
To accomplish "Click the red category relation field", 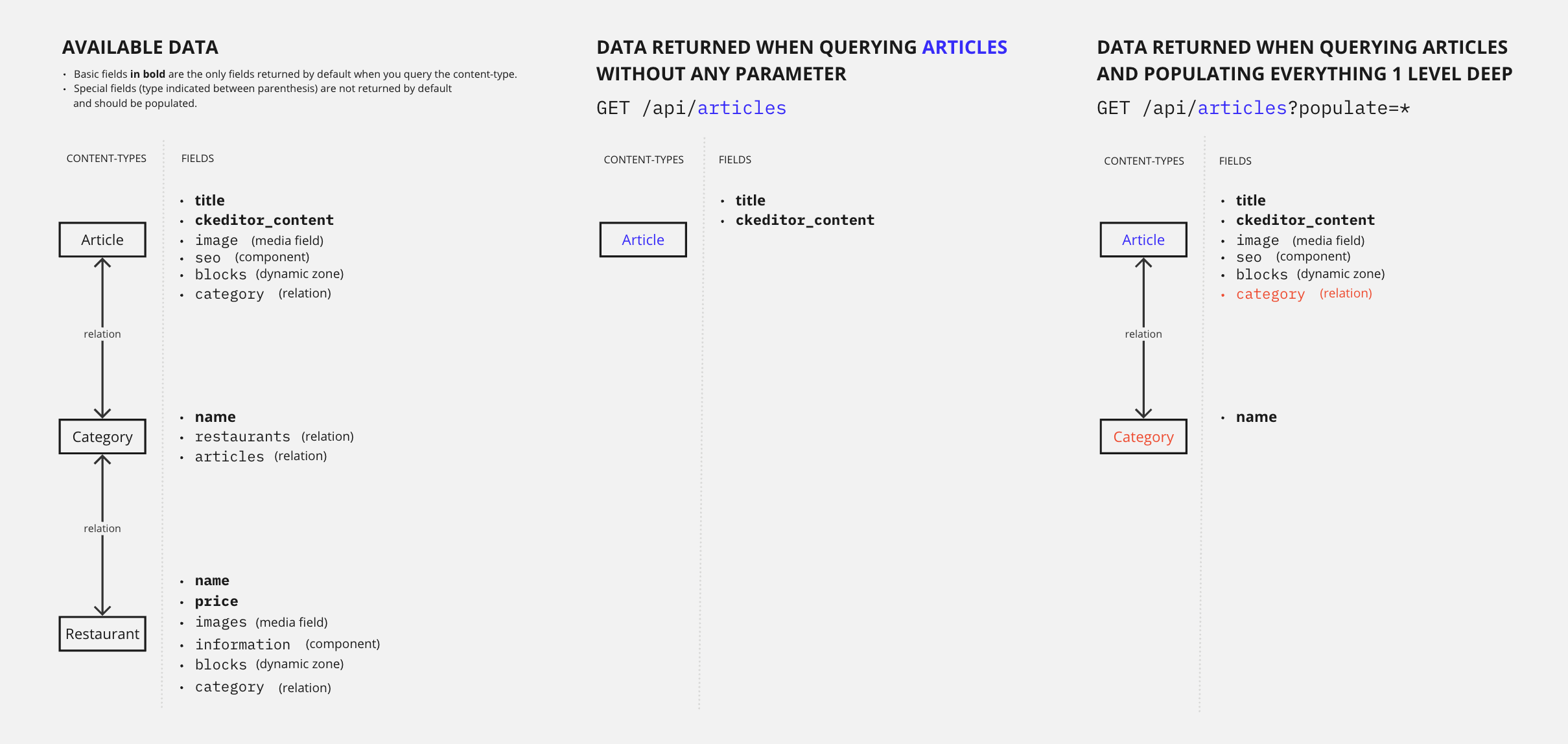I will [x=1270, y=294].
